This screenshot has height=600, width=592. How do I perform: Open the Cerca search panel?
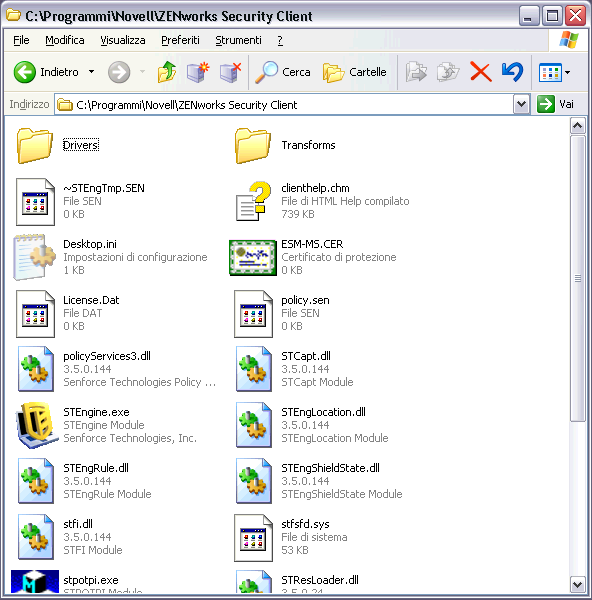(283, 72)
